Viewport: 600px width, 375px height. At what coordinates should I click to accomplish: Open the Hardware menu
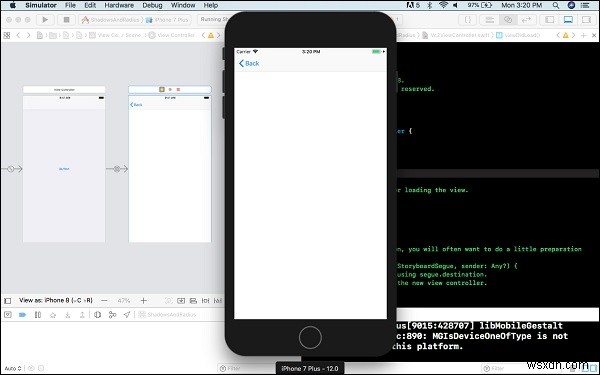tap(119, 5)
